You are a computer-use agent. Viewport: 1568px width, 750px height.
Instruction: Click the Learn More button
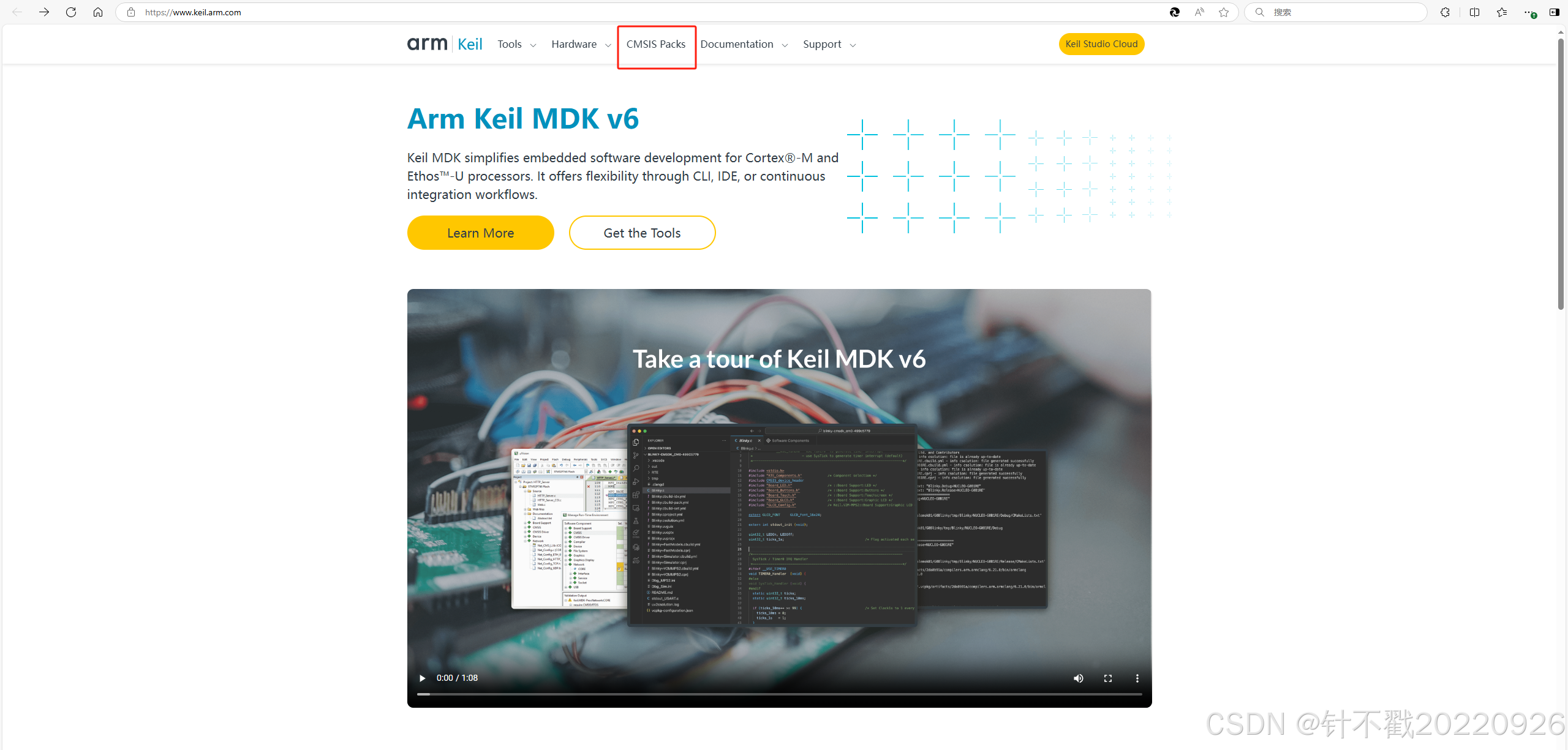click(x=480, y=233)
